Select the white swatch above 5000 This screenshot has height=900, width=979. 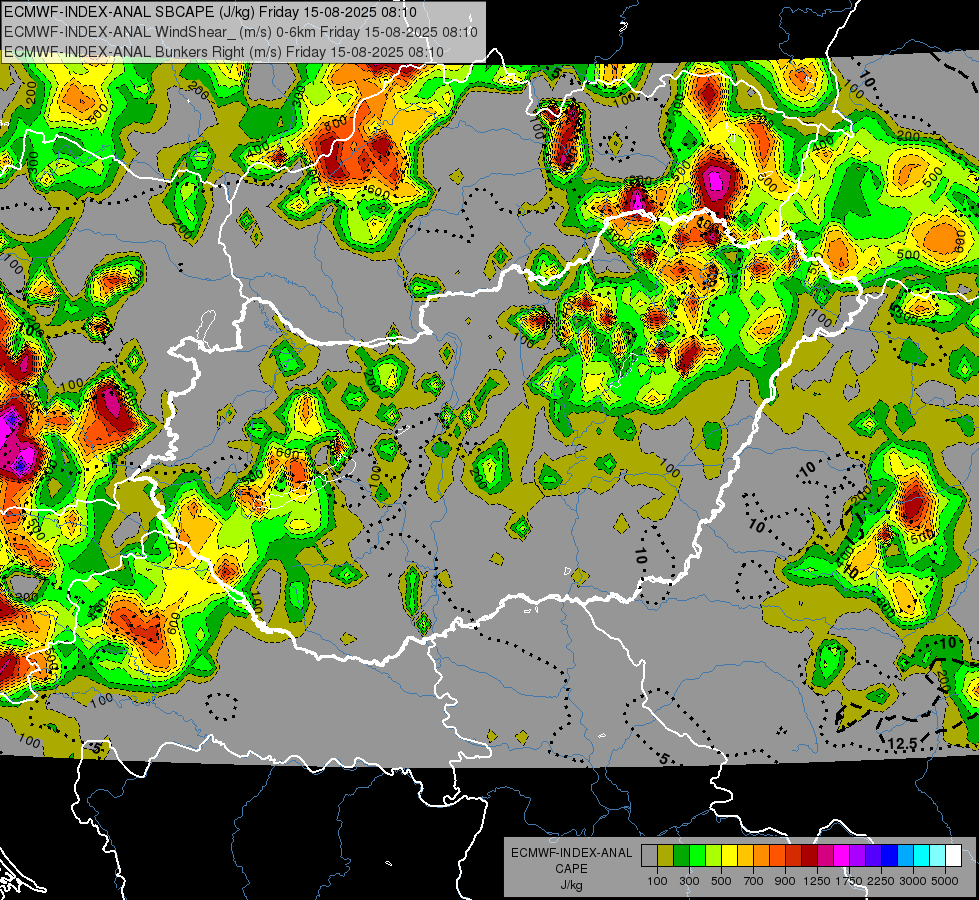(954, 856)
